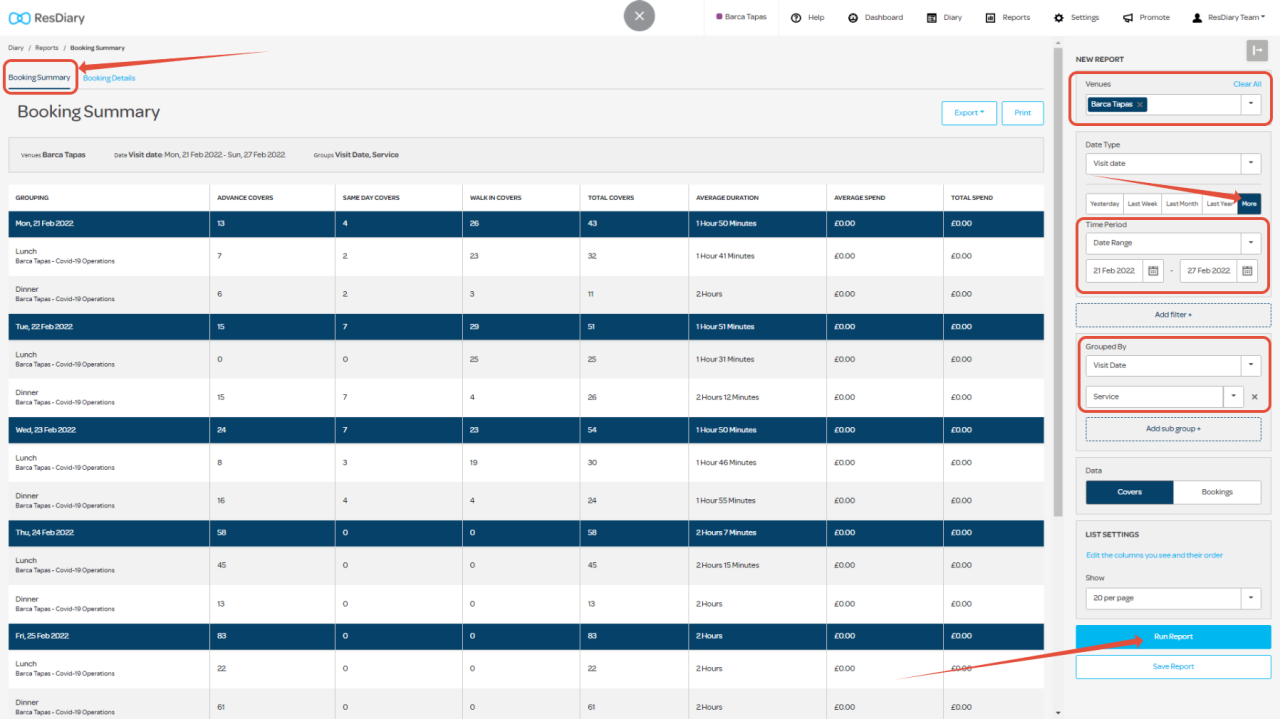Open the calendar picker for start date

click(1153, 271)
